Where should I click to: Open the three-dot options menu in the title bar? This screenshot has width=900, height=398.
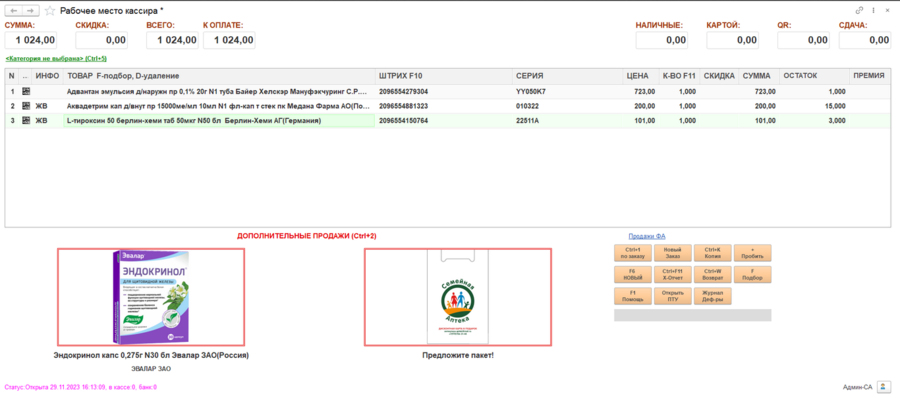[874, 10]
